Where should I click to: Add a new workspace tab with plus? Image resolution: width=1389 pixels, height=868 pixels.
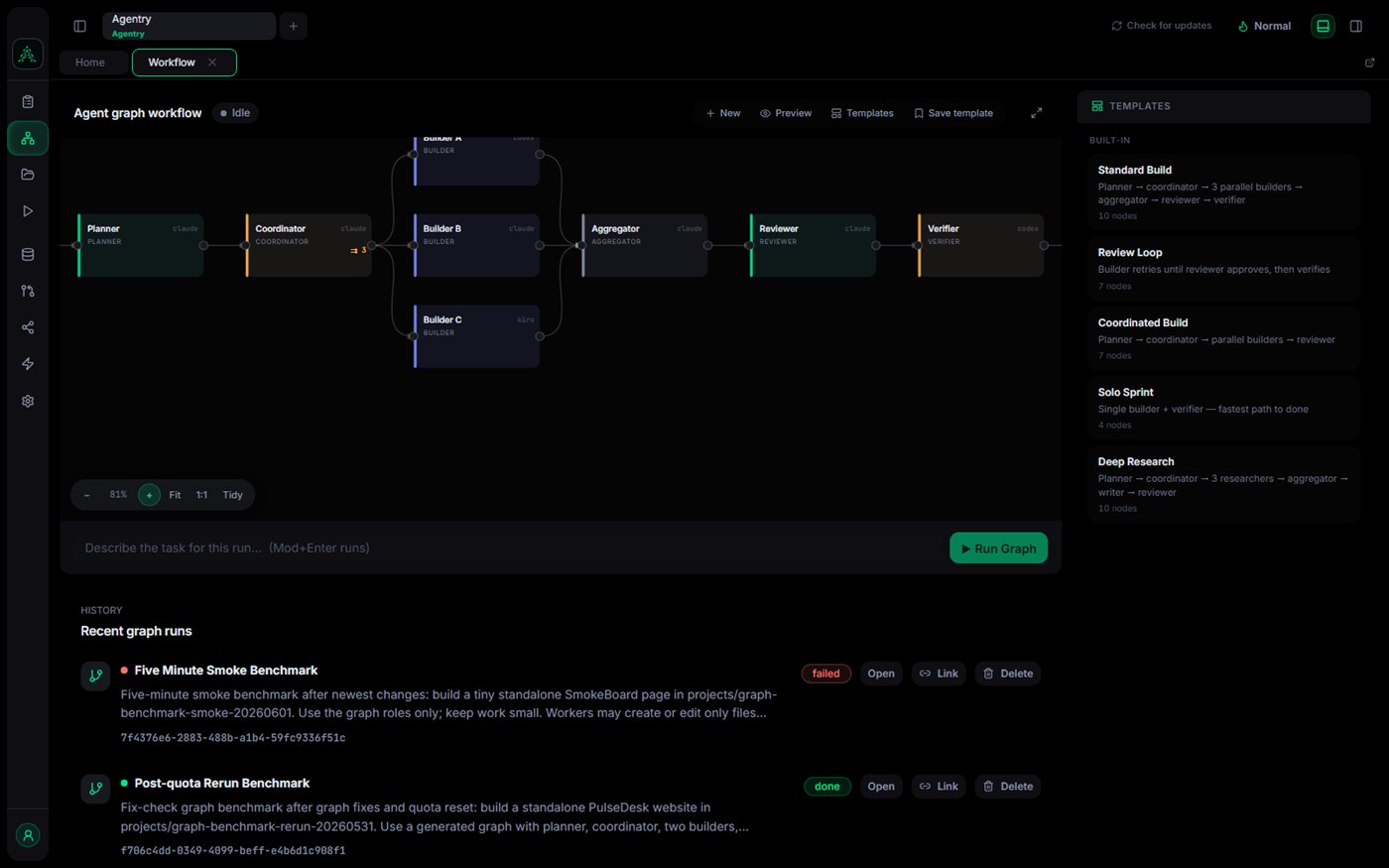point(293,26)
